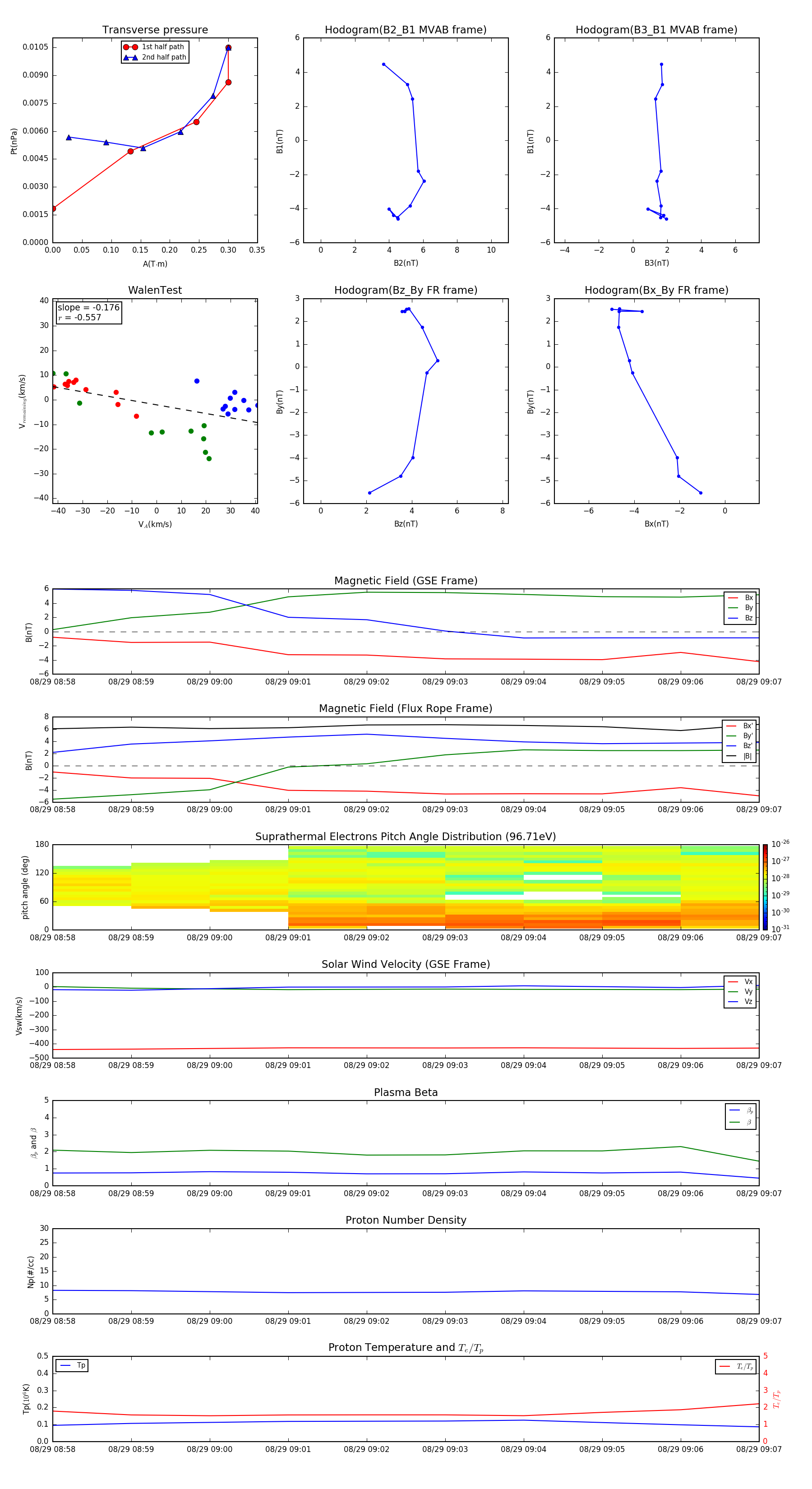Select '|B|' entry in Flux Rope legend

coord(740,756)
